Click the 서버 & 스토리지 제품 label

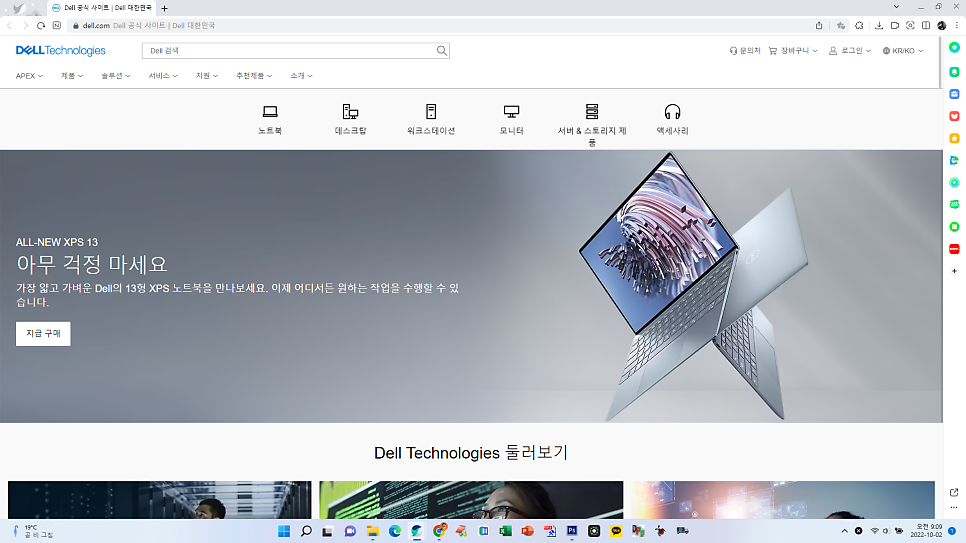(x=592, y=136)
